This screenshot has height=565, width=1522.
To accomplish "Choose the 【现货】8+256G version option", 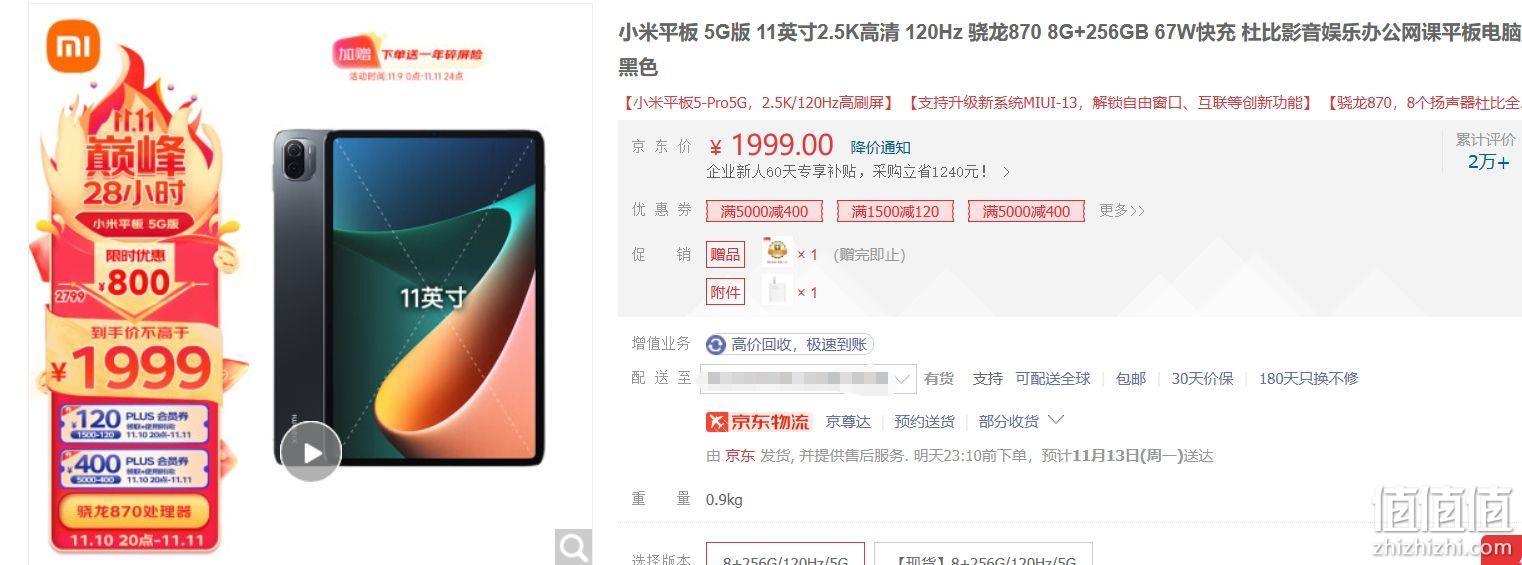I will pyautogui.click(x=983, y=555).
